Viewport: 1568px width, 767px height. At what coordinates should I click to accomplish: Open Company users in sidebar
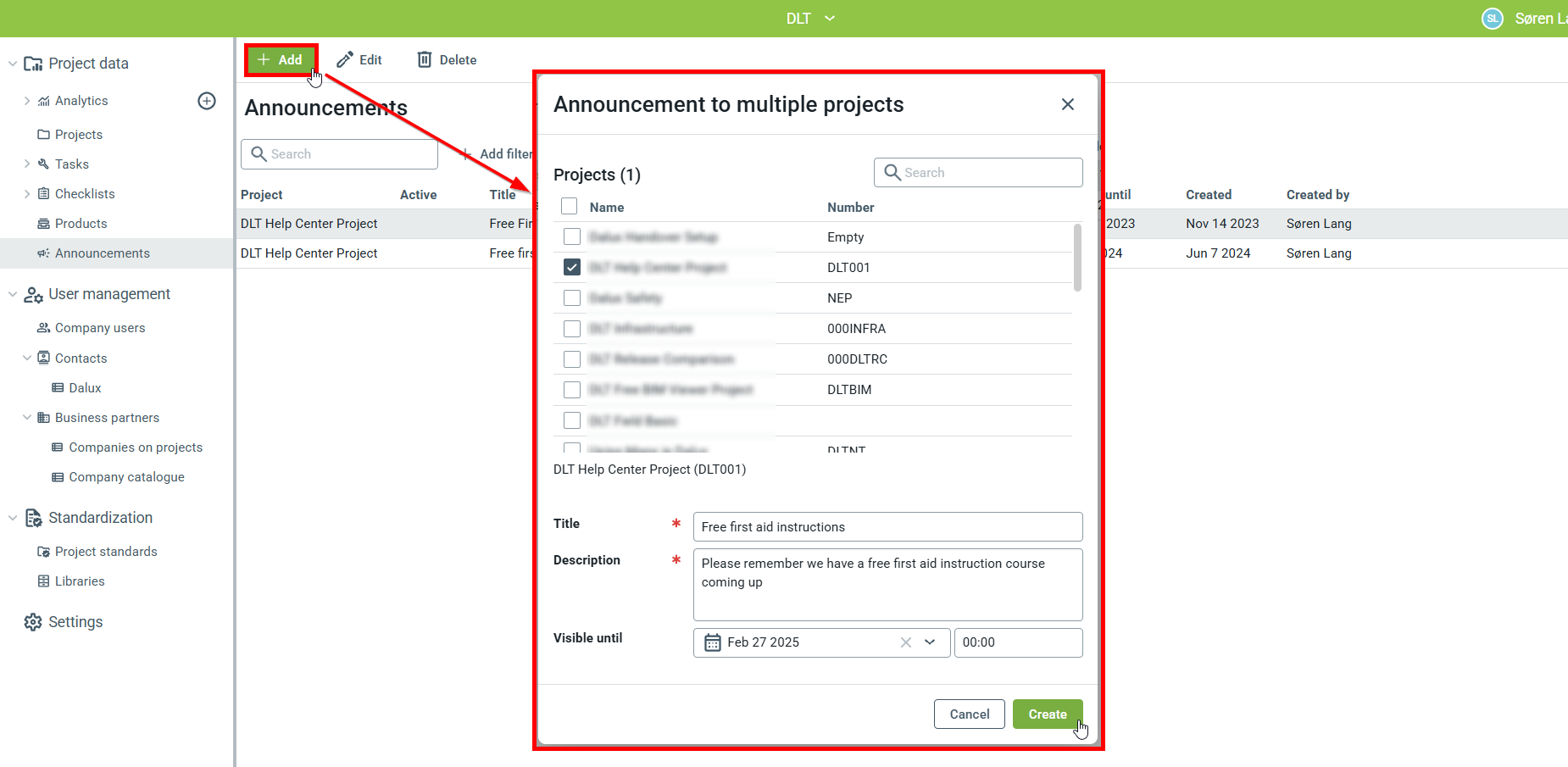pos(100,328)
